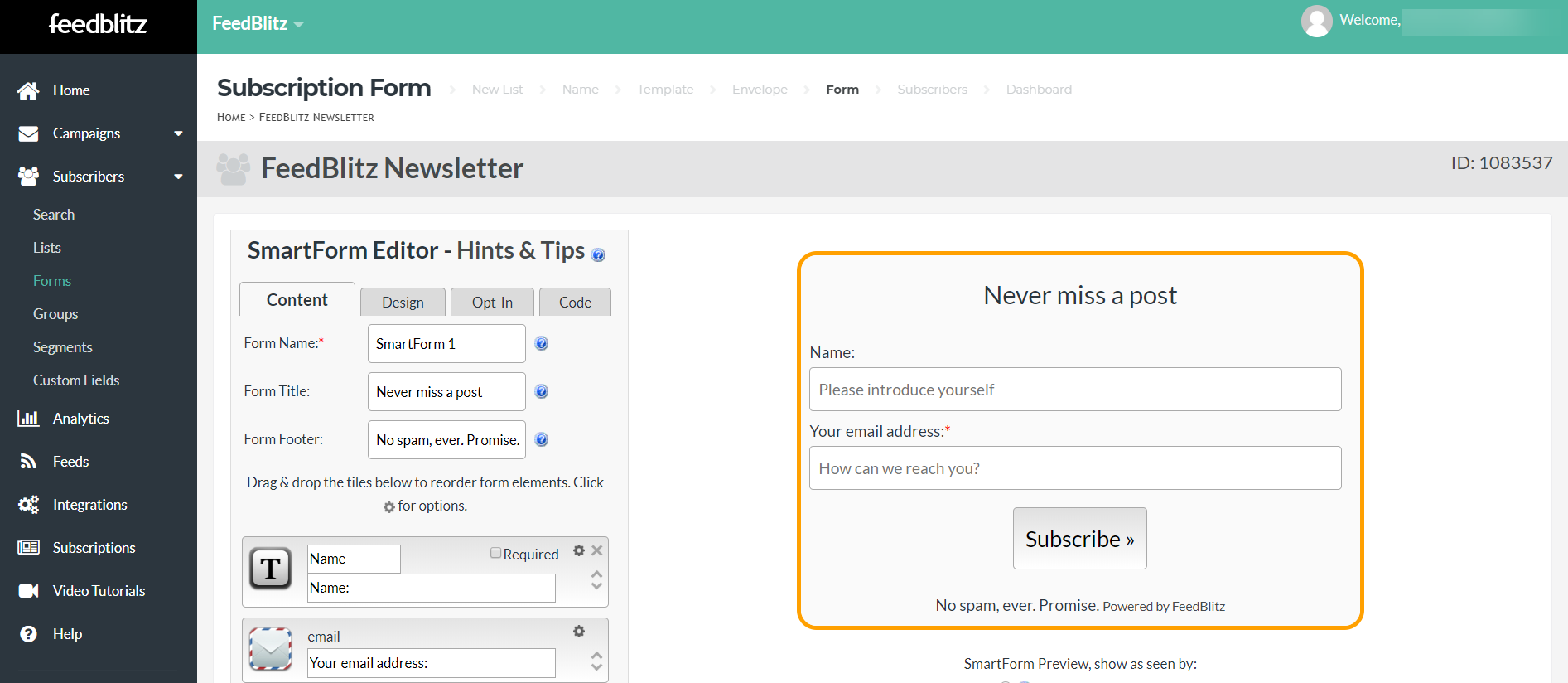This screenshot has width=1568, height=683.
Task: Expand the Campaigns menu arrow
Action: coord(178,133)
